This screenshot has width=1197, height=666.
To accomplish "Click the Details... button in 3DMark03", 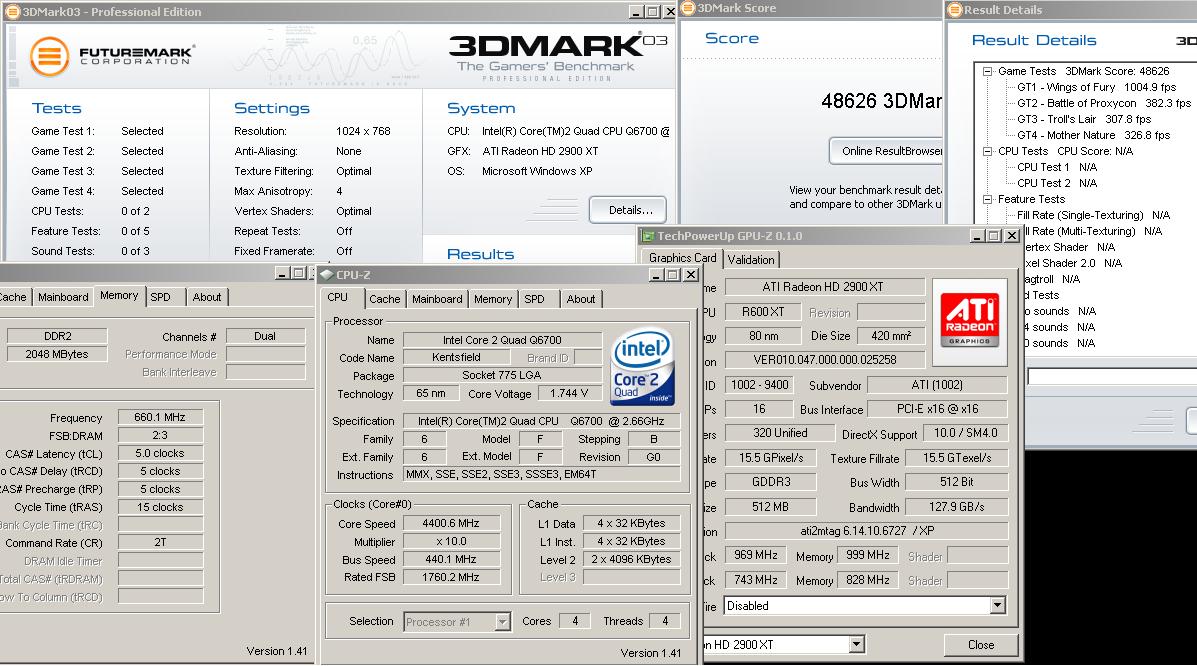I will point(630,210).
